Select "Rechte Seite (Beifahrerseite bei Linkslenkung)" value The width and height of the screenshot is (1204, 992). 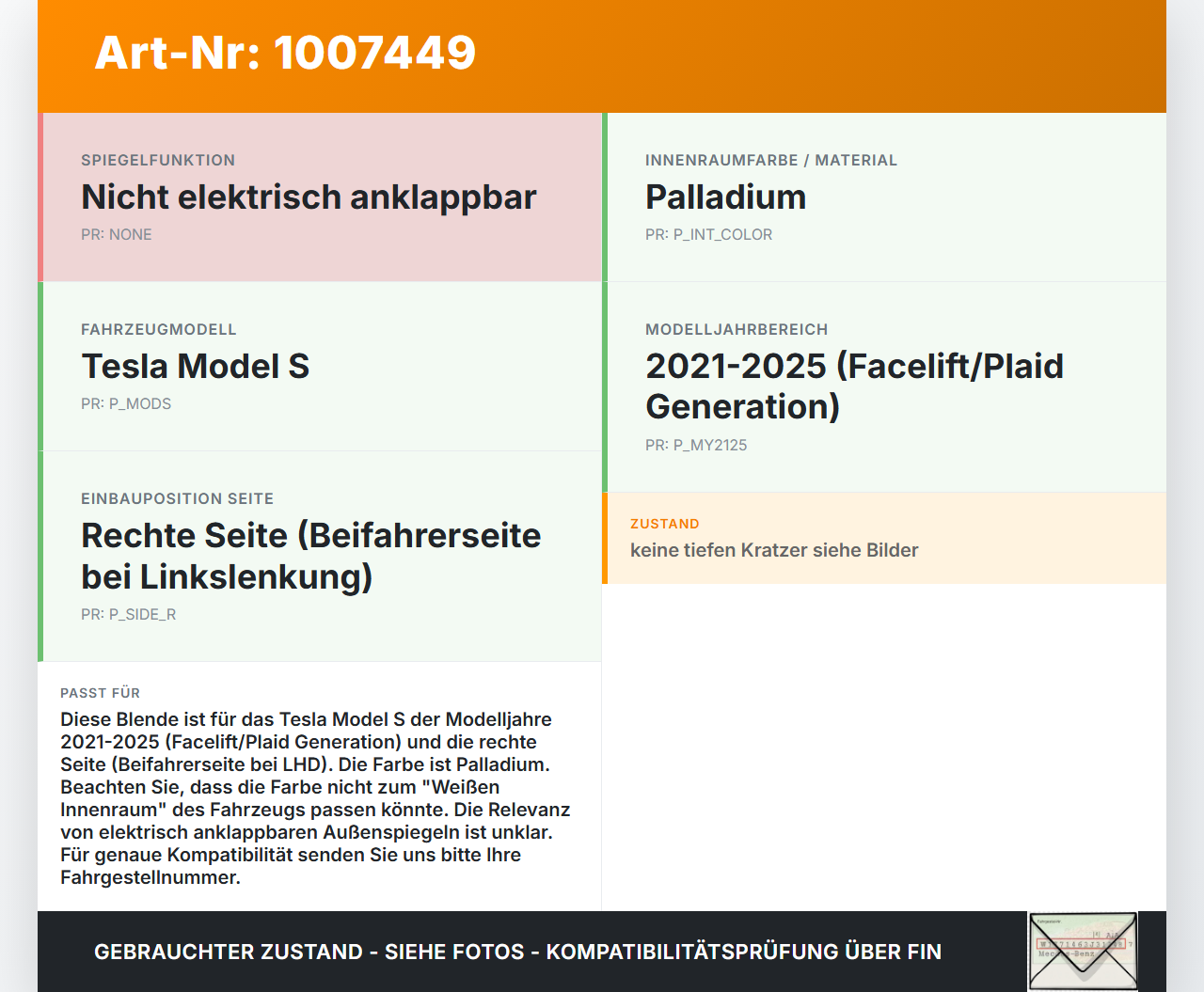tap(311, 556)
